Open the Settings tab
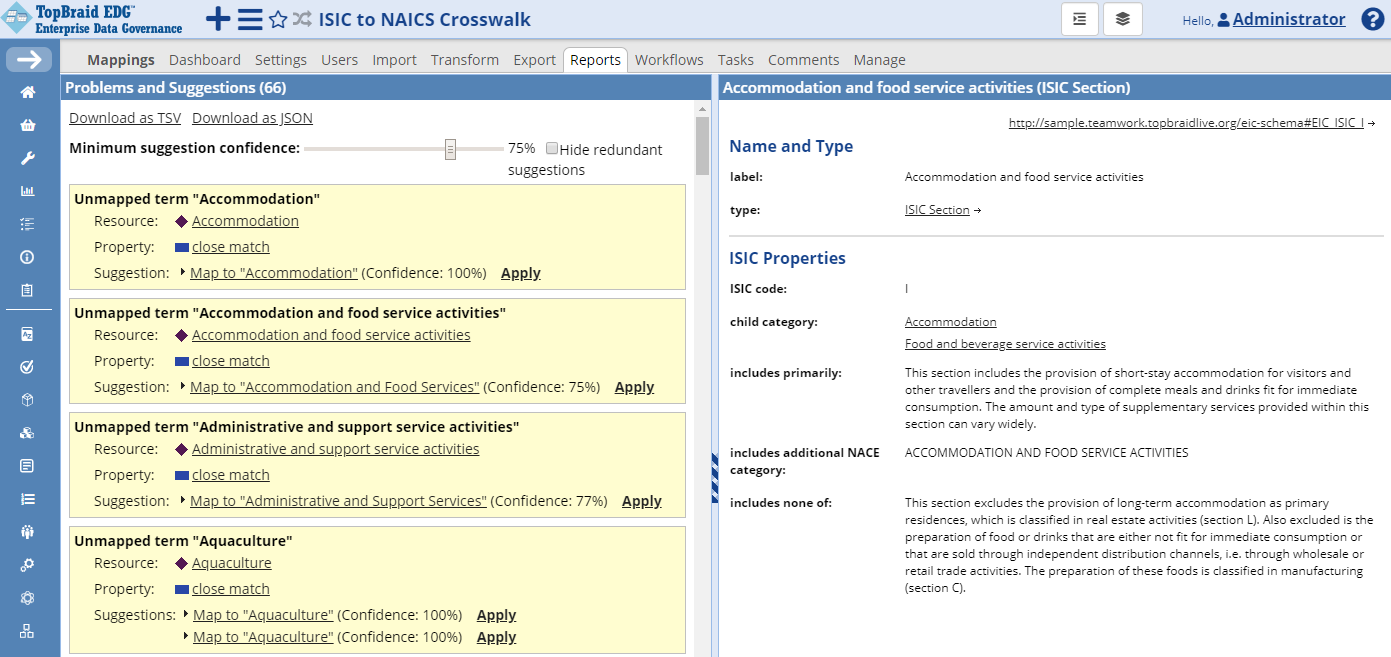Image resolution: width=1391 pixels, height=657 pixels. coord(281,60)
